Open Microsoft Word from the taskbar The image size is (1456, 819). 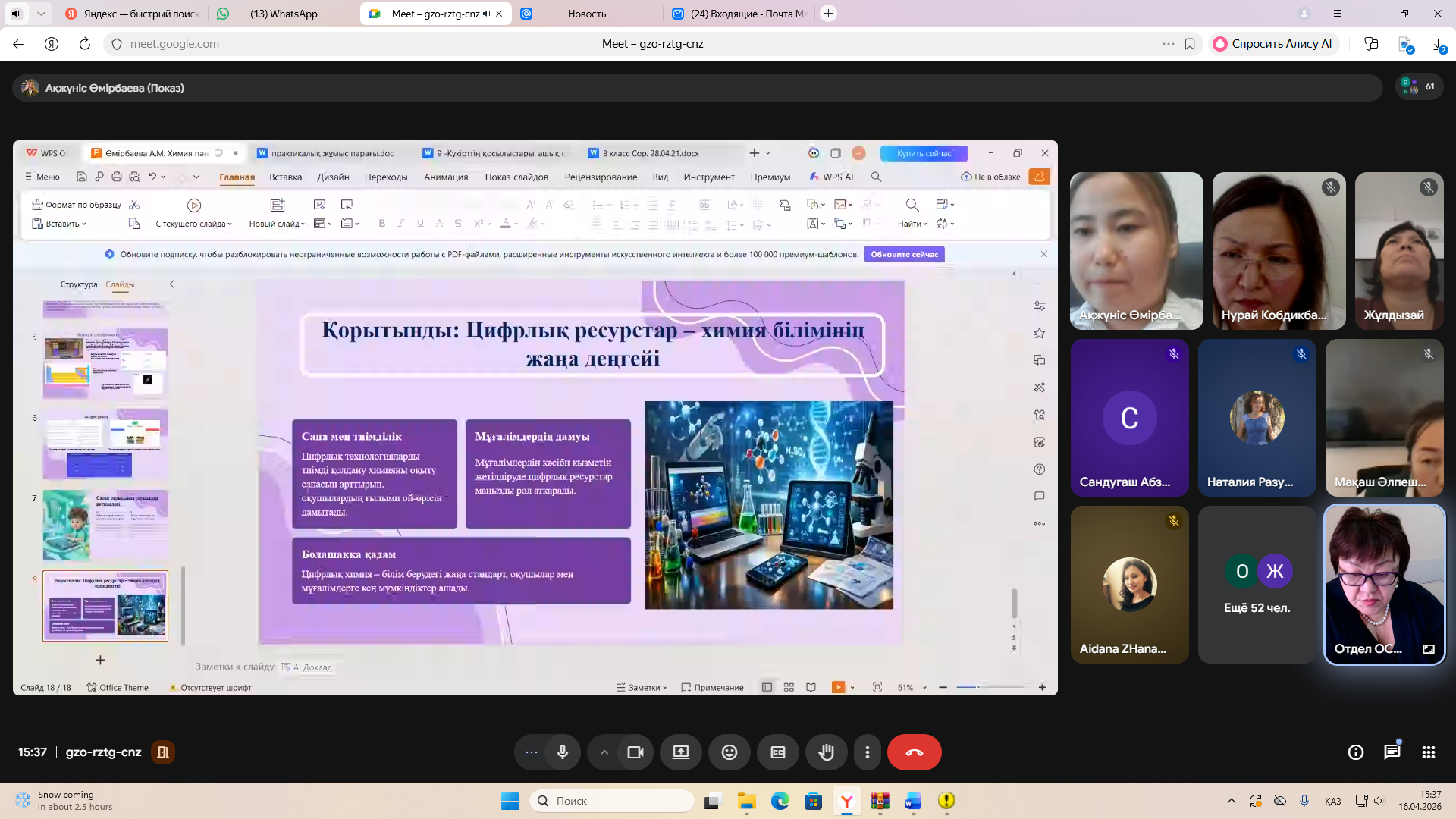tap(912, 801)
